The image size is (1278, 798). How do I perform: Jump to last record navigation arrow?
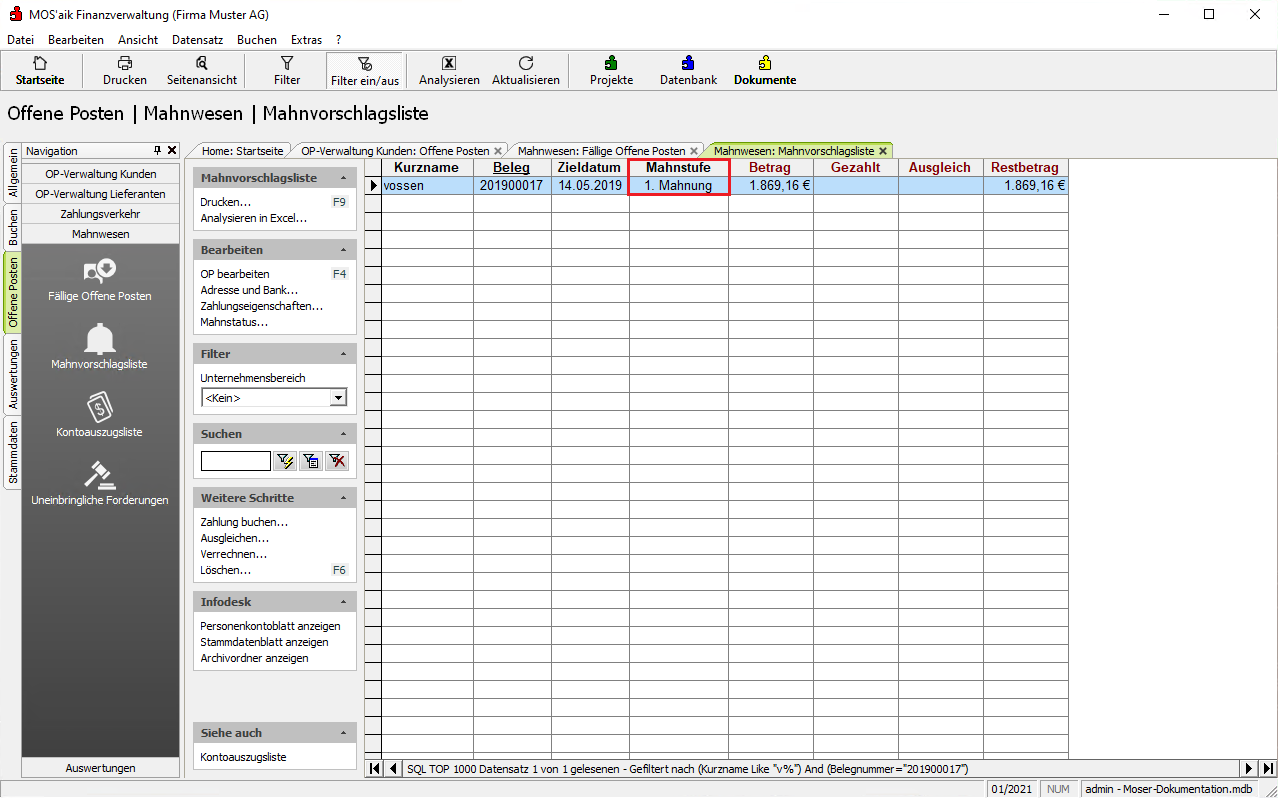[1268, 768]
